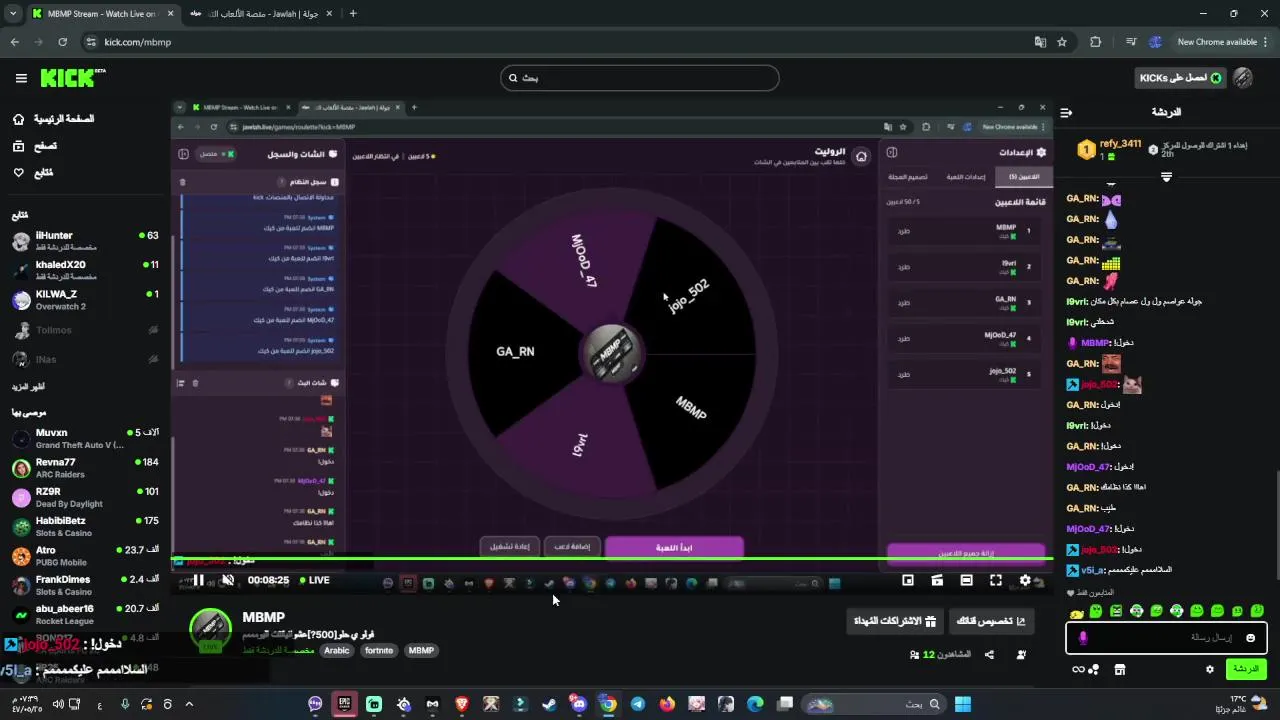Reload the page in Chrome
Viewport: 1280px width, 720px height.
point(62,42)
